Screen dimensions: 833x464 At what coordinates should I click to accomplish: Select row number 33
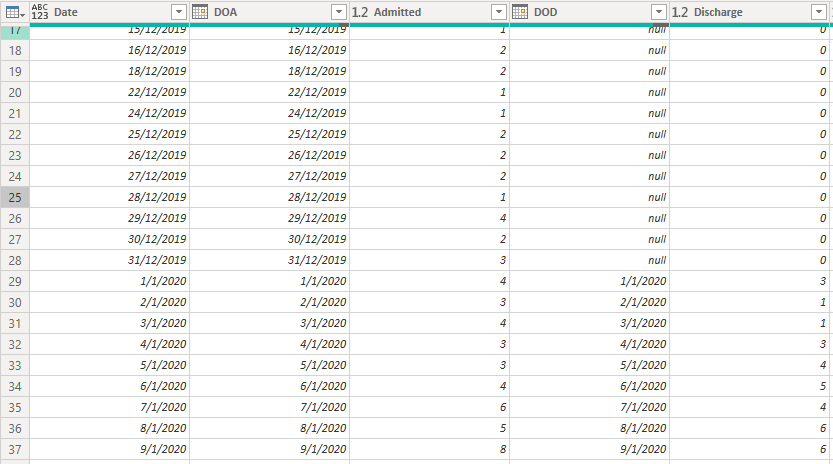coord(15,365)
